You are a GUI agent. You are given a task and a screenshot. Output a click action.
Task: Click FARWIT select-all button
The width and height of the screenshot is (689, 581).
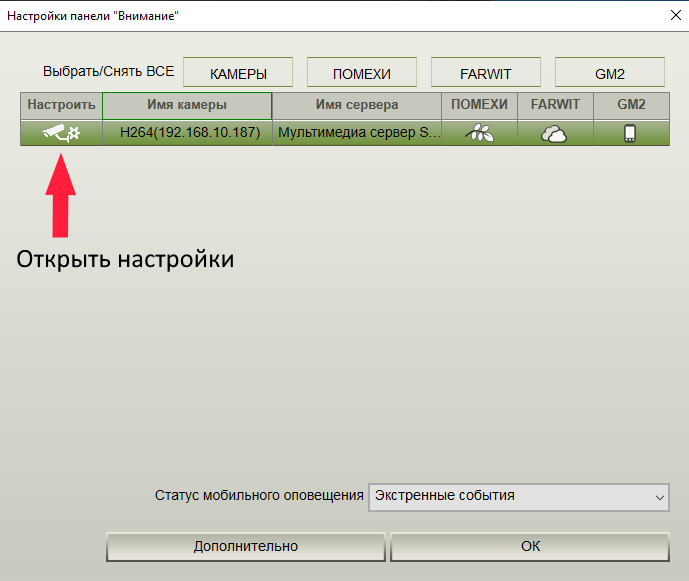pyautogui.click(x=486, y=72)
